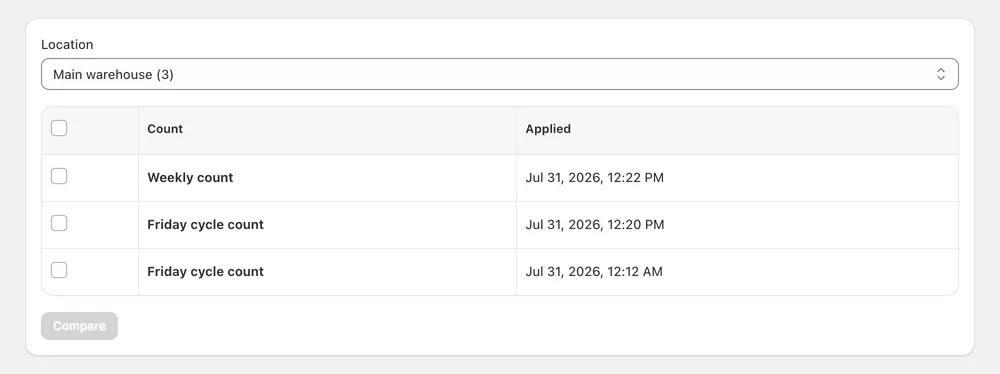Open the Main warehouse (3) location dropdown
The width and height of the screenshot is (1000, 374).
499,74
